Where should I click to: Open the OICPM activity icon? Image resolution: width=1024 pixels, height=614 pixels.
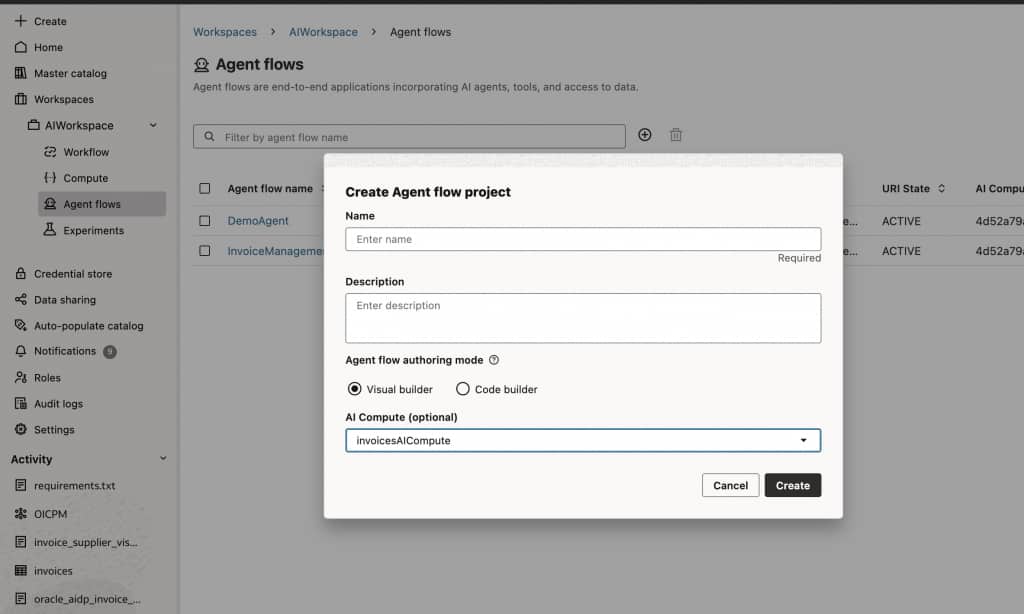point(21,513)
